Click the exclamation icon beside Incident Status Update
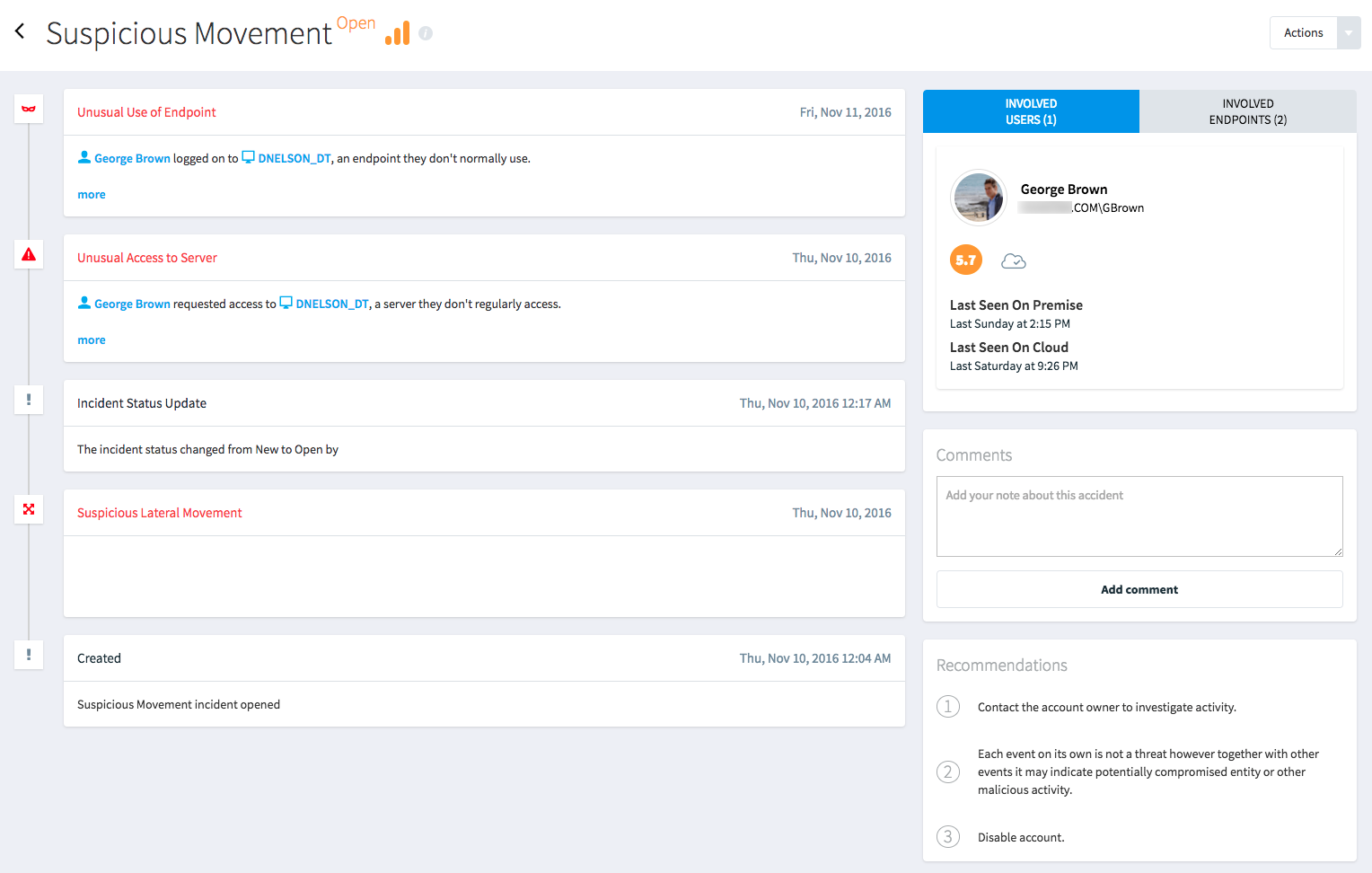Image resolution: width=1372 pixels, height=873 pixels. coord(28,400)
